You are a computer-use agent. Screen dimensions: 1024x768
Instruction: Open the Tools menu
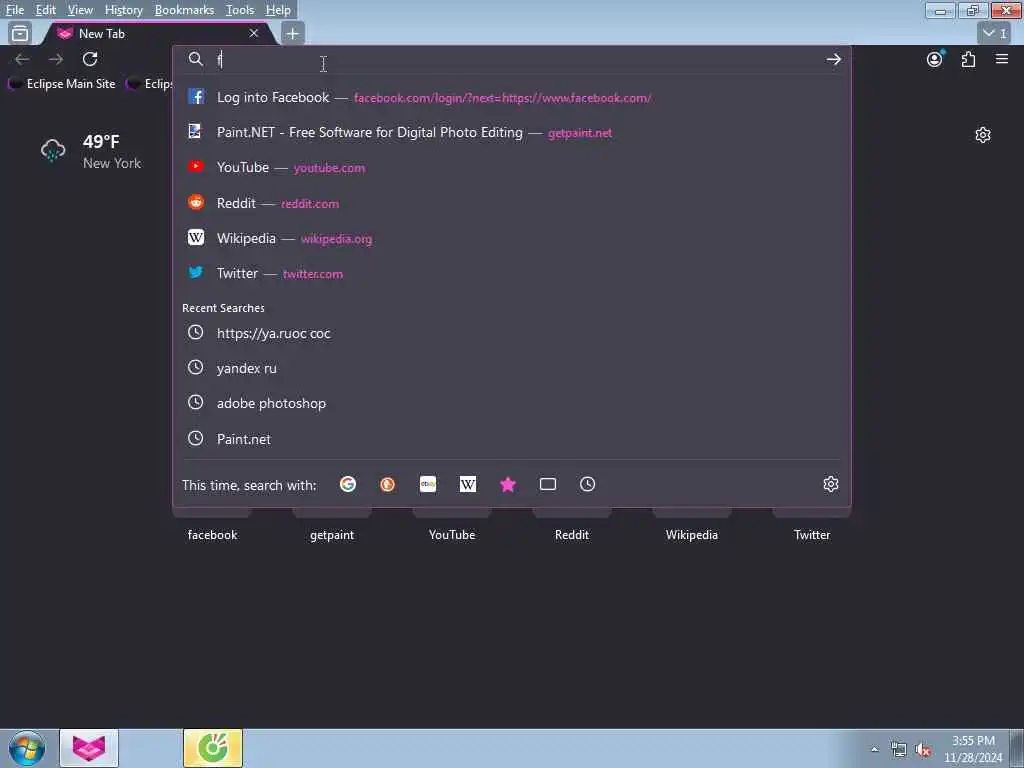240,10
